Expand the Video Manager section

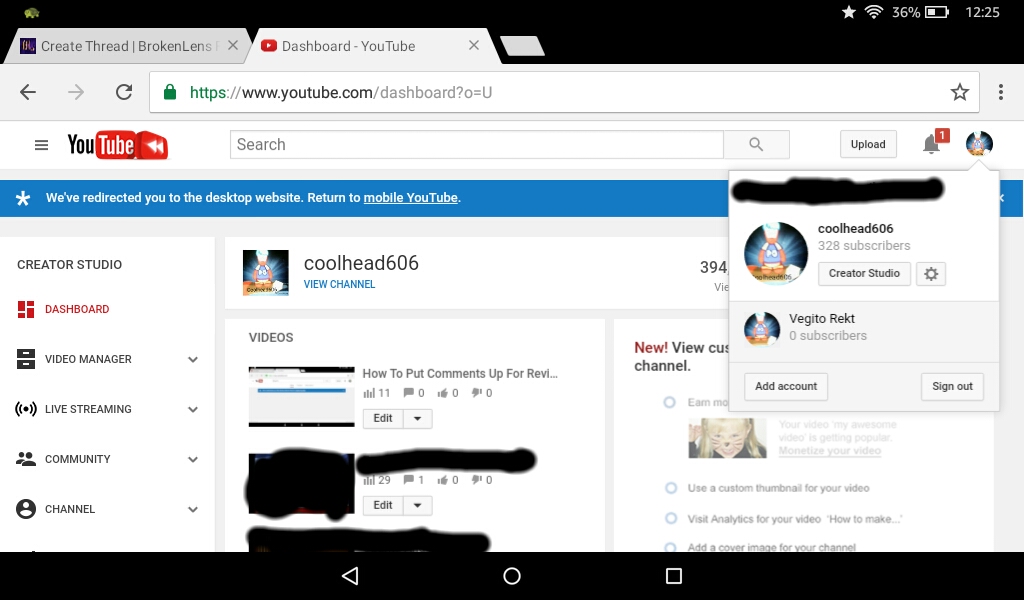(x=193, y=359)
